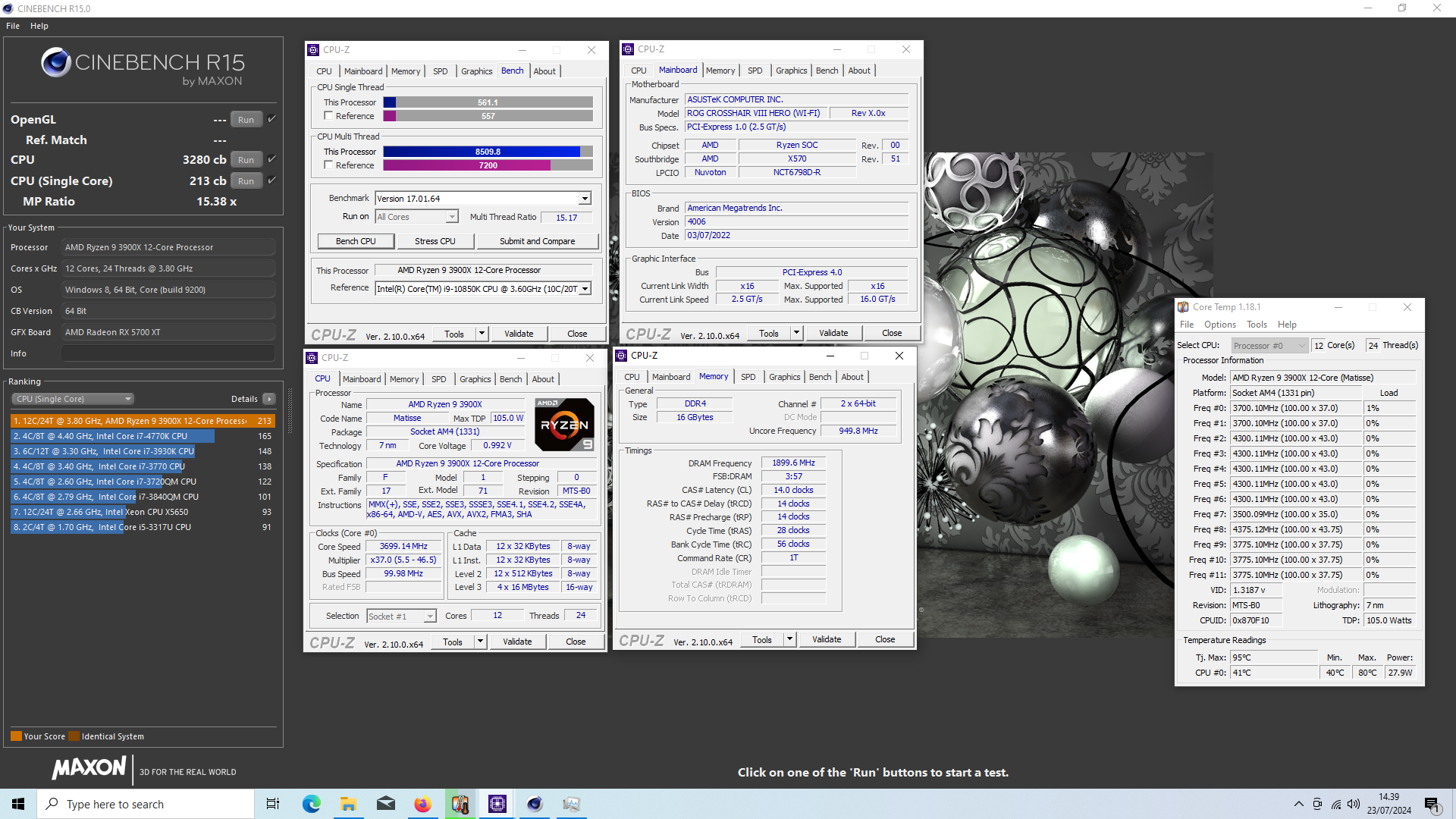Open the Wi-Fi network tray icon
The width and height of the screenshot is (1456, 819).
(x=1335, y=804)
